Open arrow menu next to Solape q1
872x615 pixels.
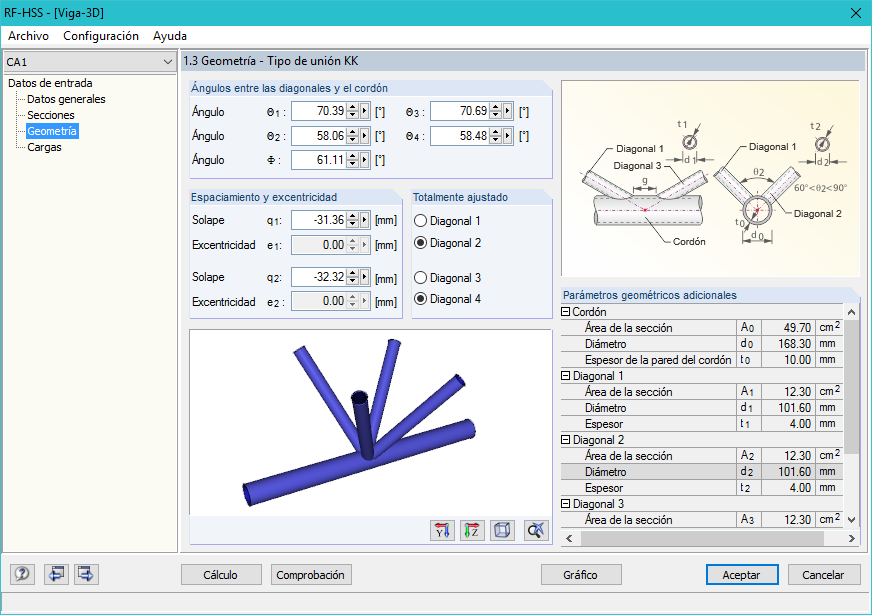(364, 220)
